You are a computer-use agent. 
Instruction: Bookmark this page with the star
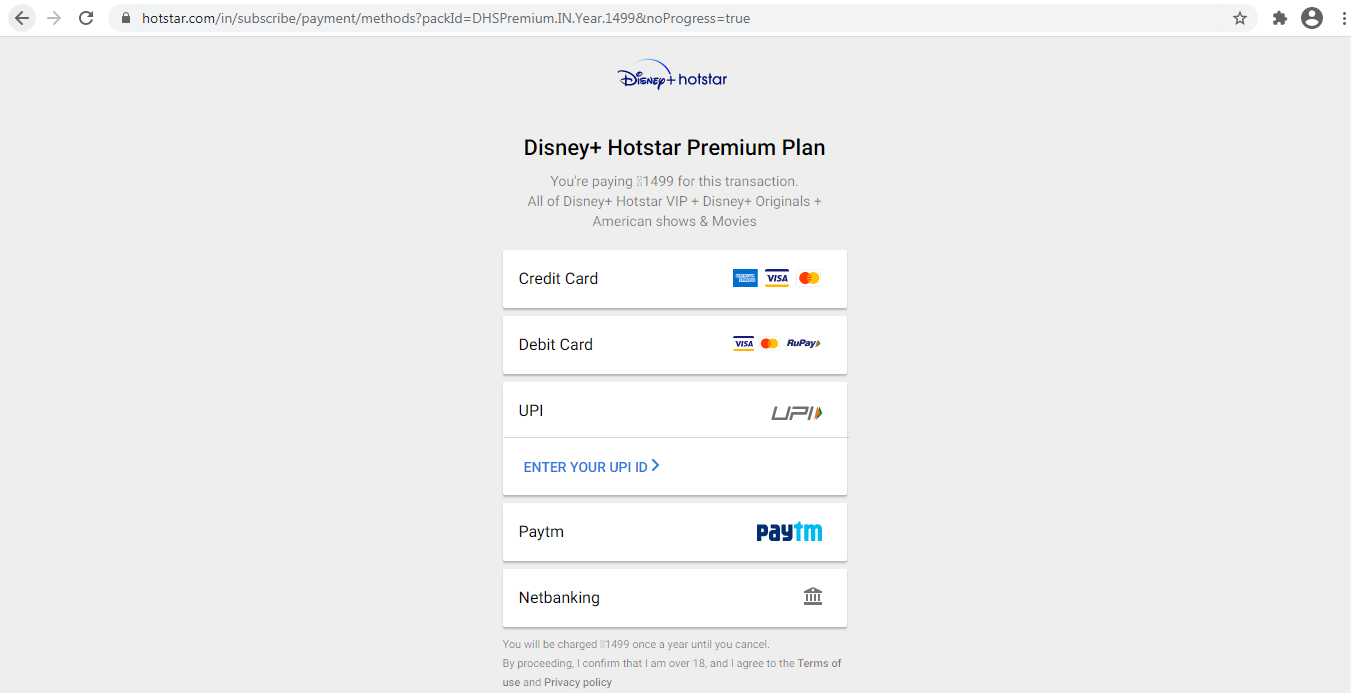1240,18
